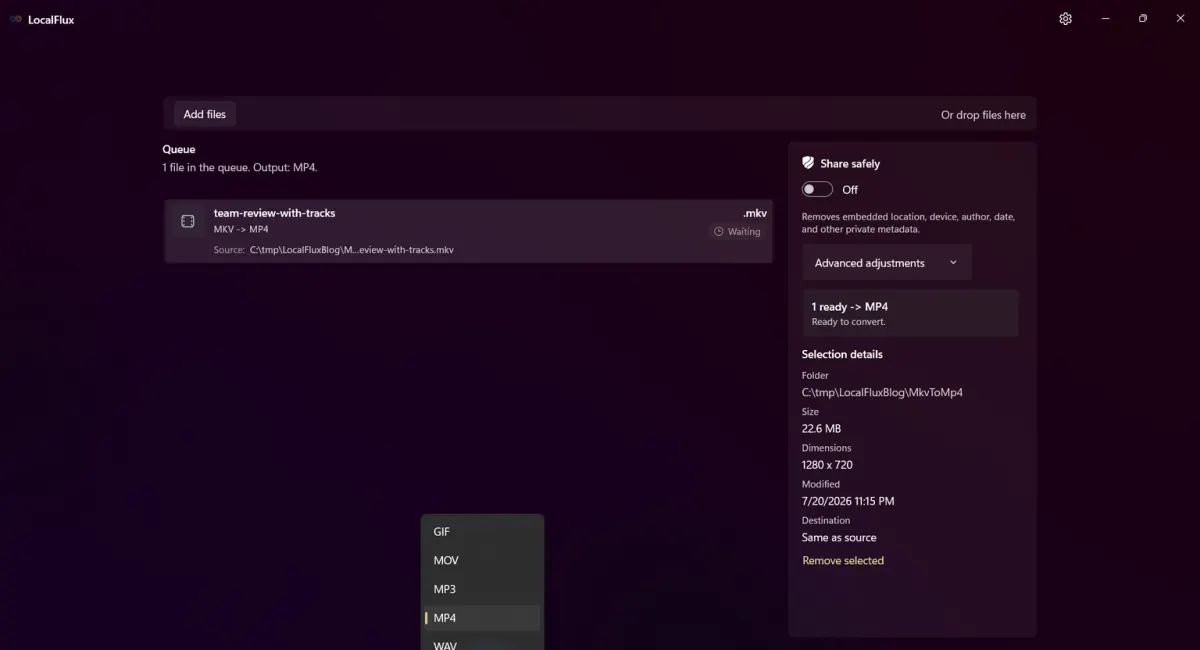Screen dimensions: 1200x650
Task: Click the .mkv extension label
Action: (755, 213)
